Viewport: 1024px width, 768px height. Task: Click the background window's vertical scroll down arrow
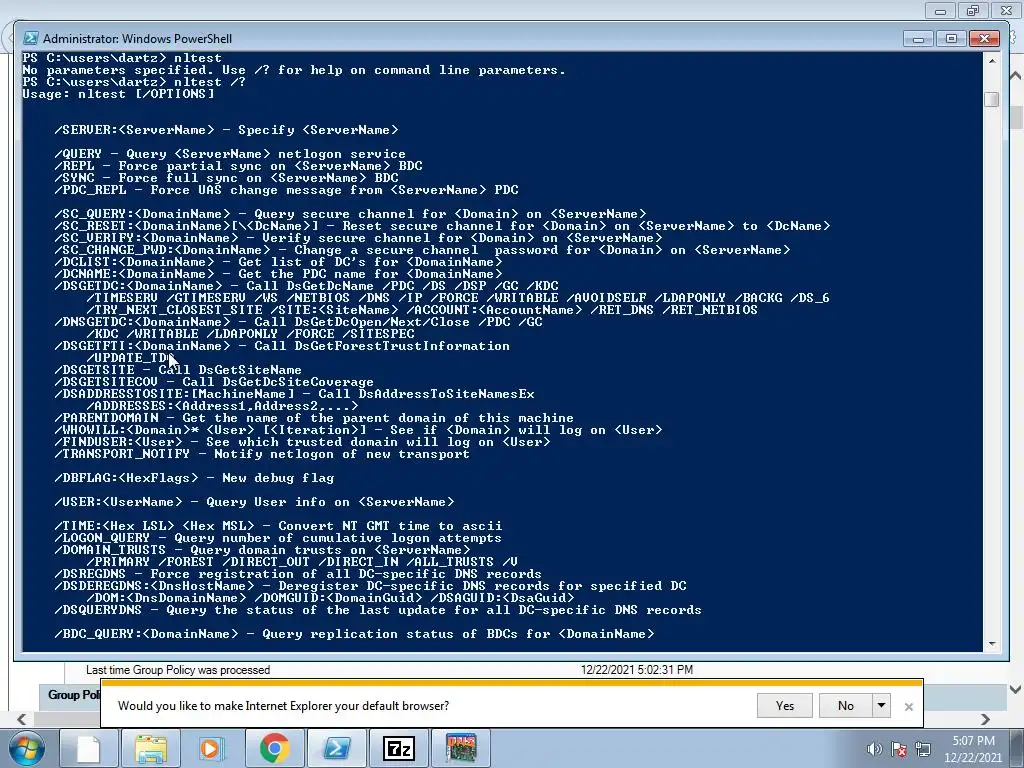[x=1016, y=690]
